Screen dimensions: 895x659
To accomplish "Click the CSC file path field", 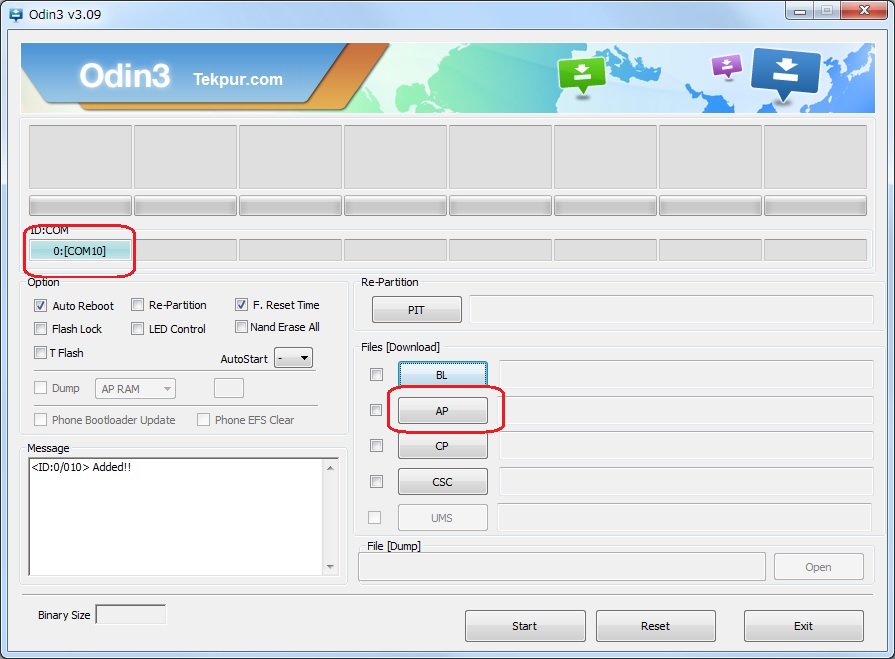I will pyautogui.click(x=686, y=482).
